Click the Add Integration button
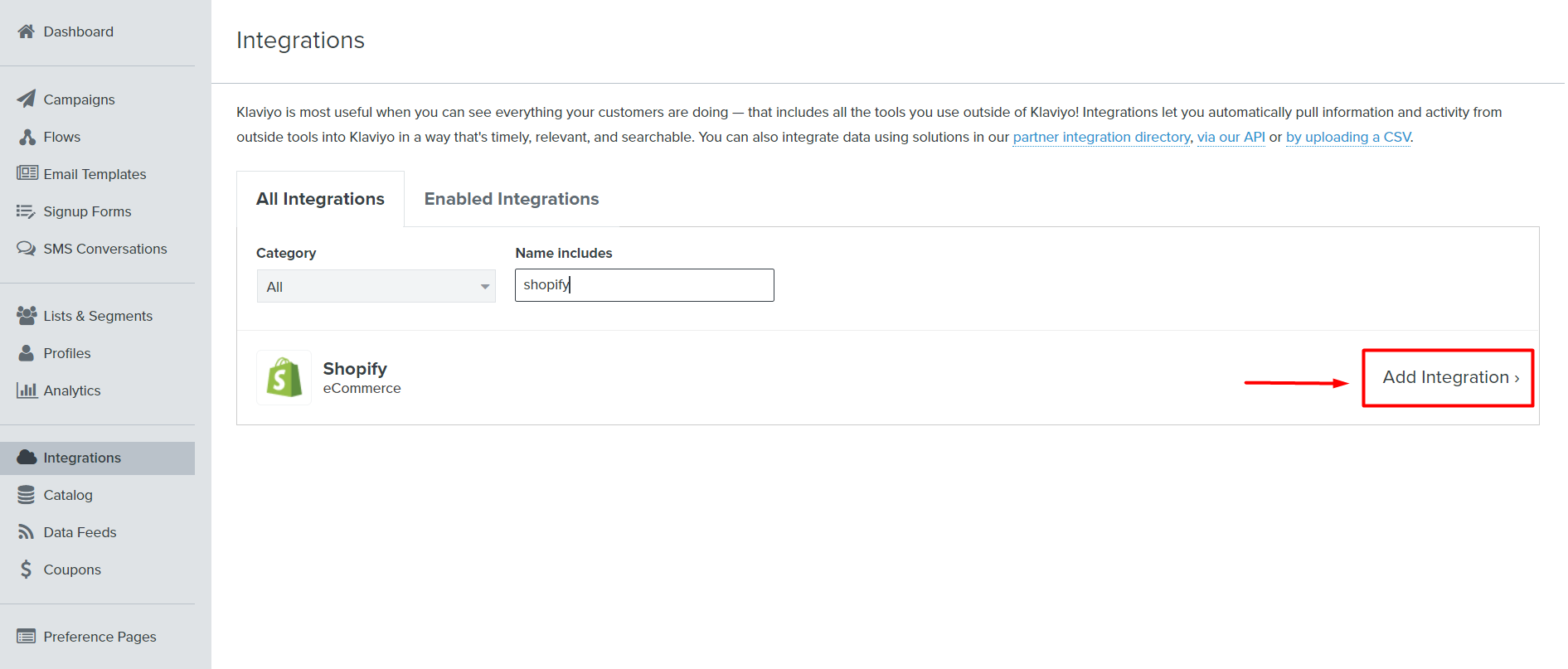This screenshot has width=1568, height=669. coord(1449,378)
